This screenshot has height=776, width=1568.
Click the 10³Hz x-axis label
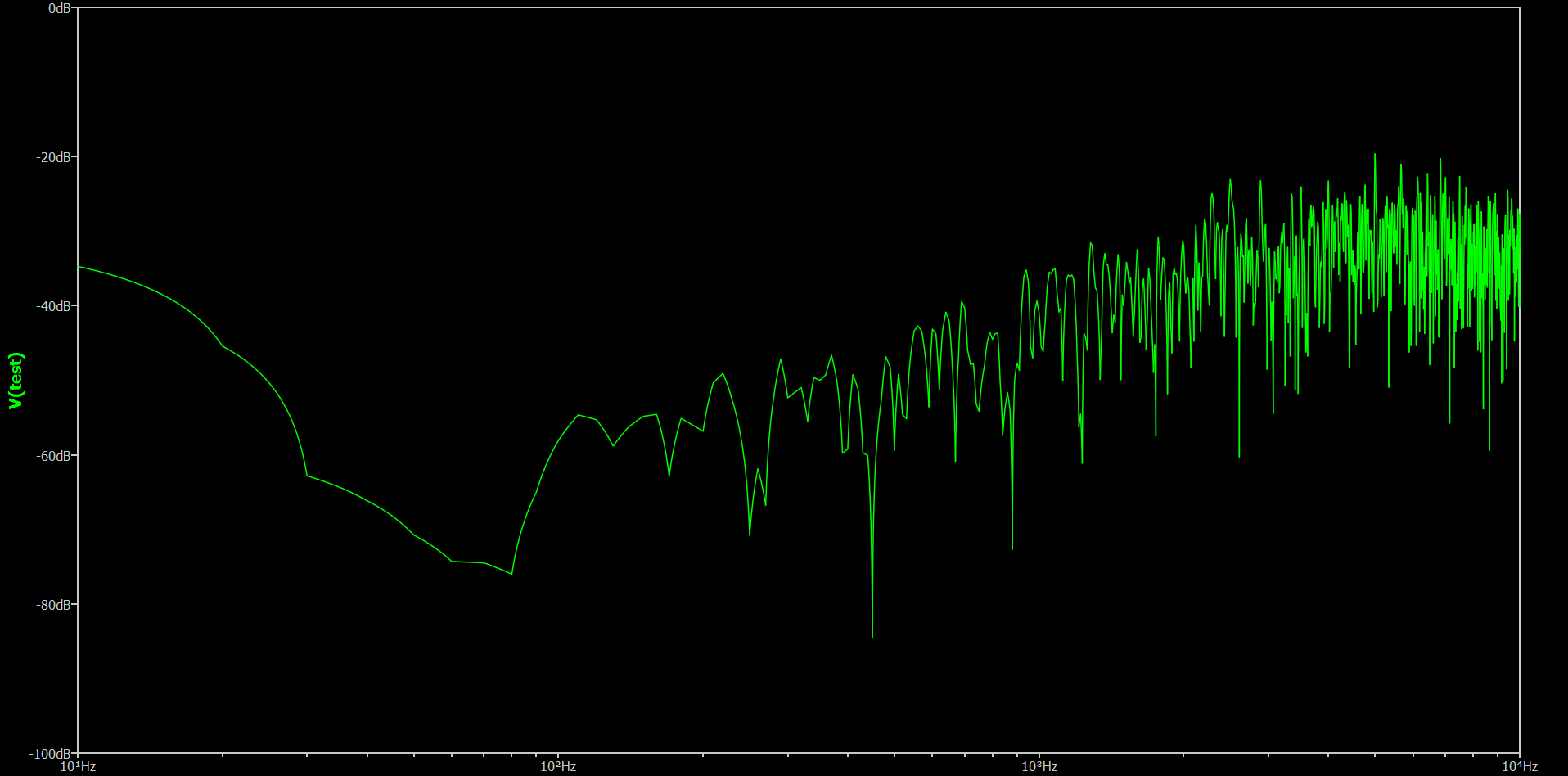[1039, 767]
